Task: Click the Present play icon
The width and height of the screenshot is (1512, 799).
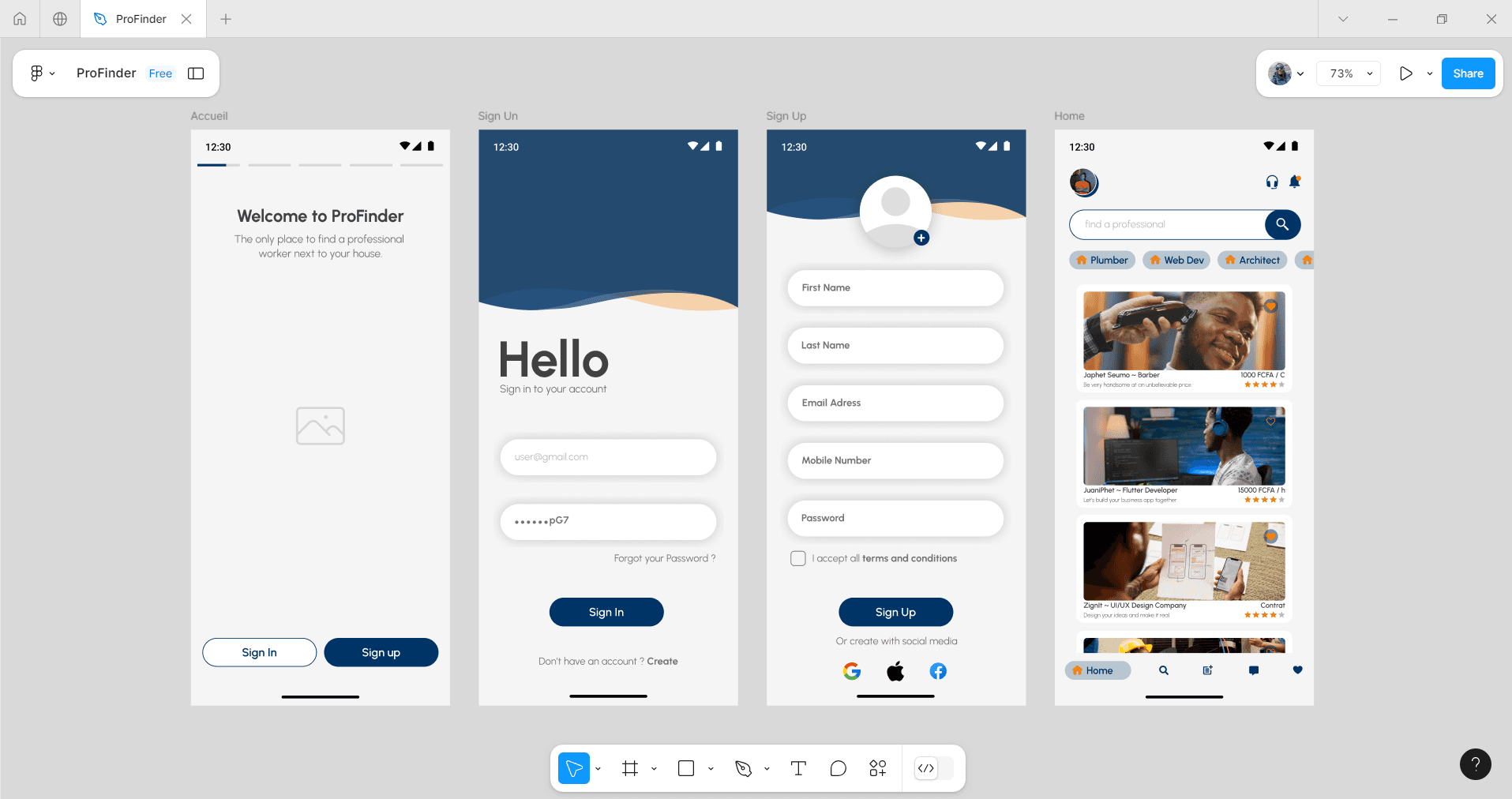Action: 1405,73
